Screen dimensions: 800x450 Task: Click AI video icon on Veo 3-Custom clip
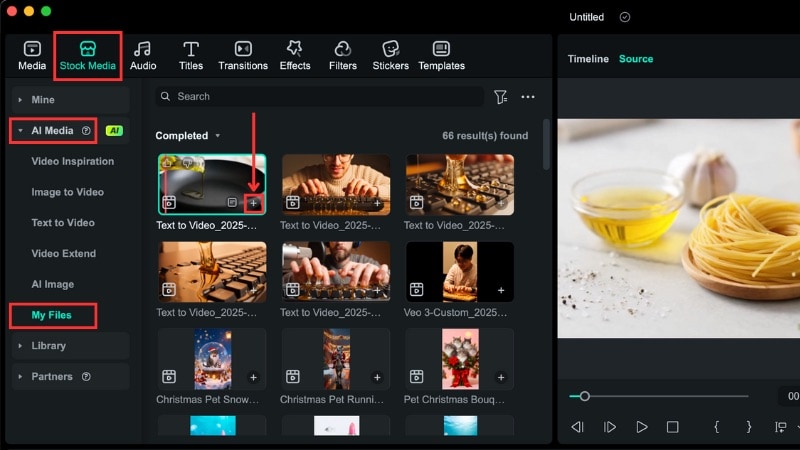416,290
